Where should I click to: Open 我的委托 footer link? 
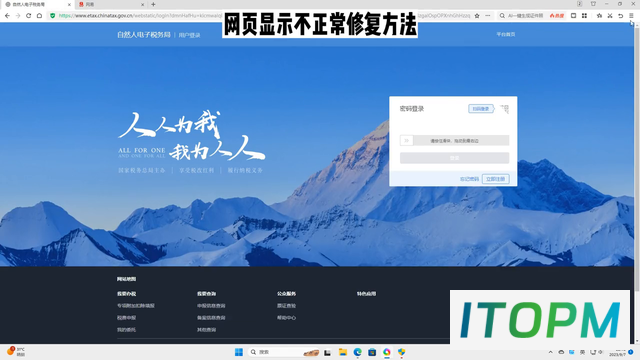(127, 330)
